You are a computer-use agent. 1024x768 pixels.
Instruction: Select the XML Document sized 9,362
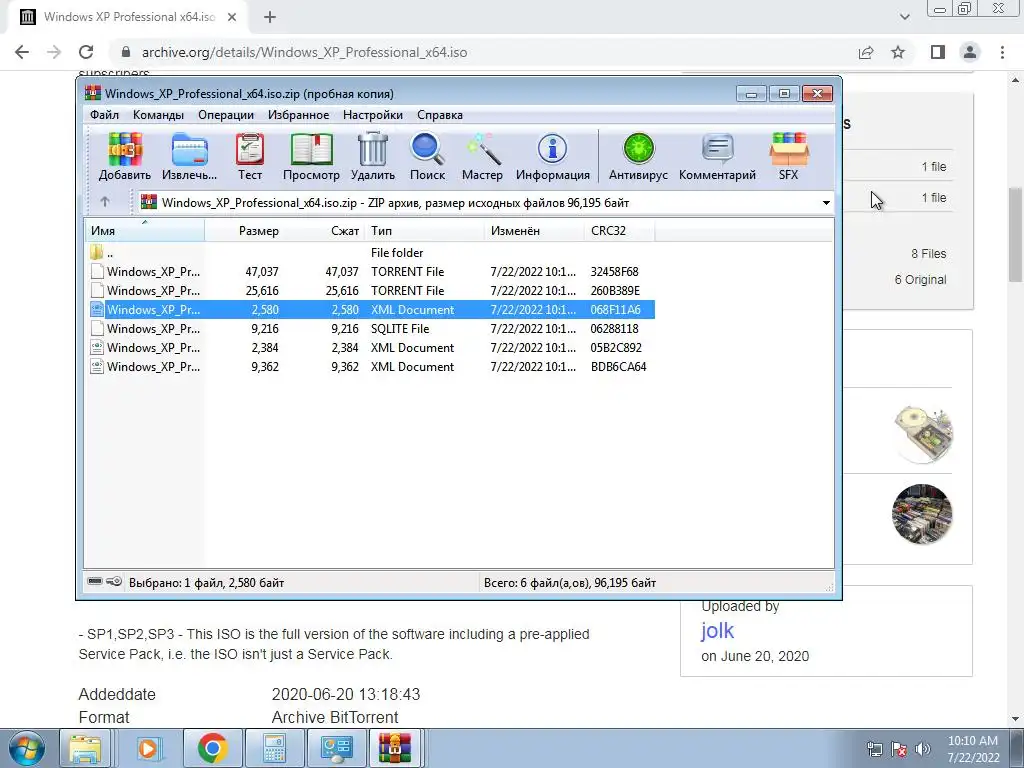370,366
